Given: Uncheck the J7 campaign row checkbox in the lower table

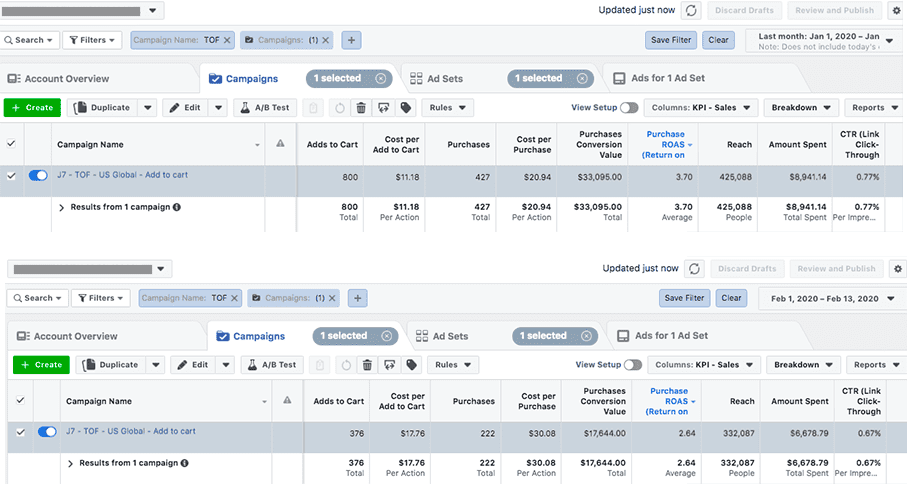Looking at the screenshot, I should tap(20, 432).
